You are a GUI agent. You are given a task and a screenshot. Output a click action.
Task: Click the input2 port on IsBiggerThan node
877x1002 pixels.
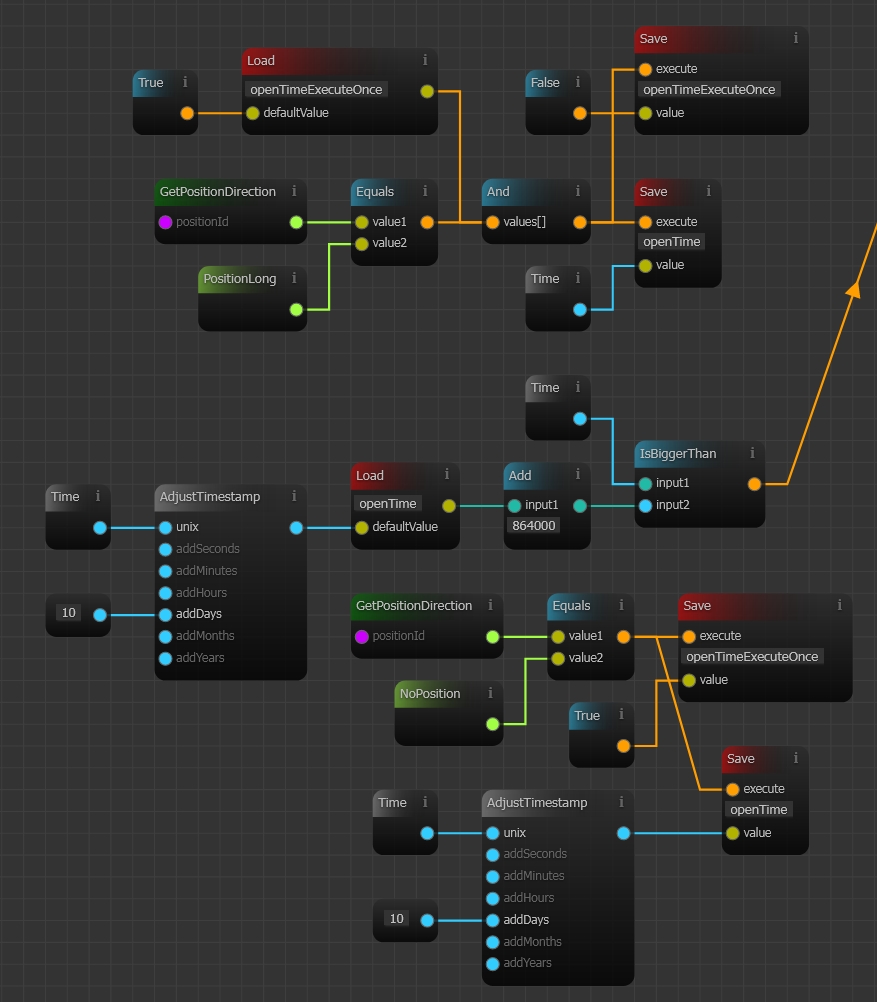(x=645, y=506)
